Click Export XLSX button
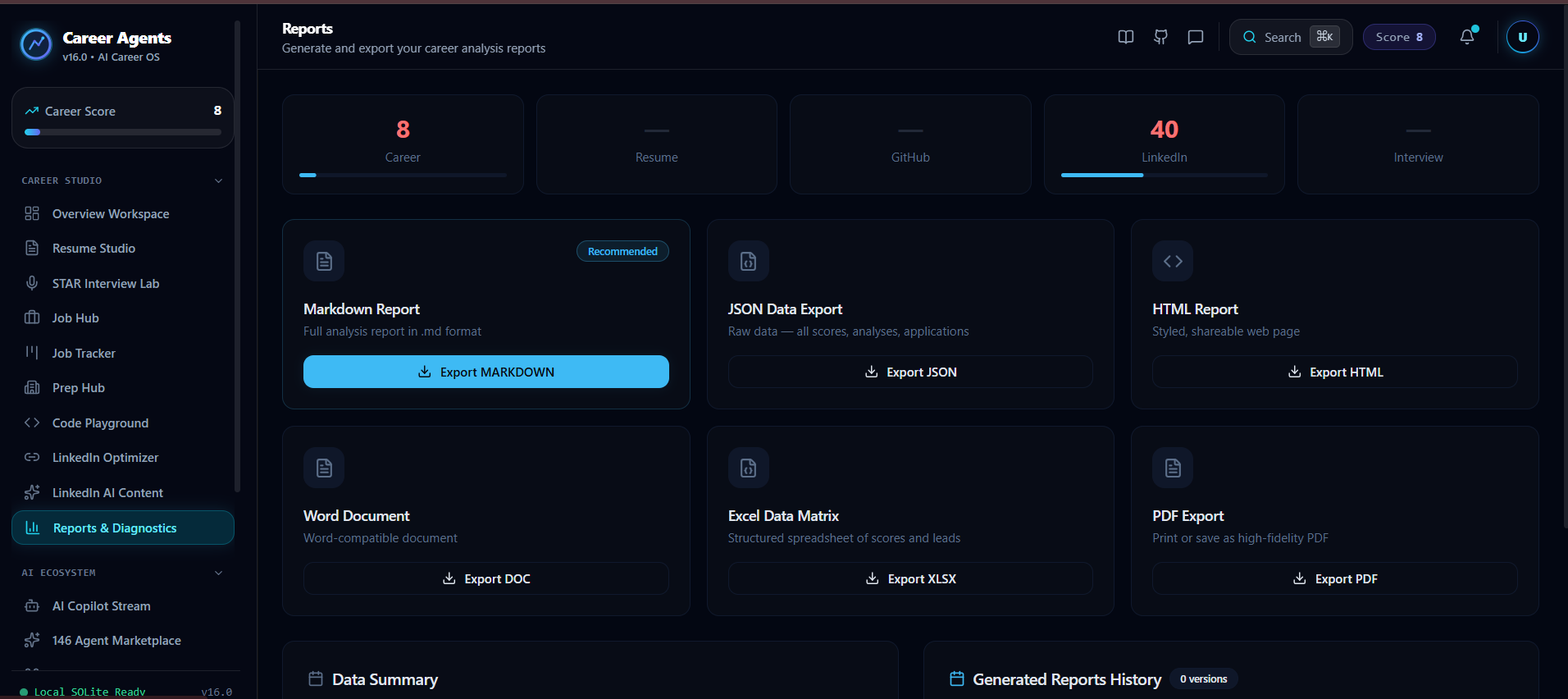 910,578
